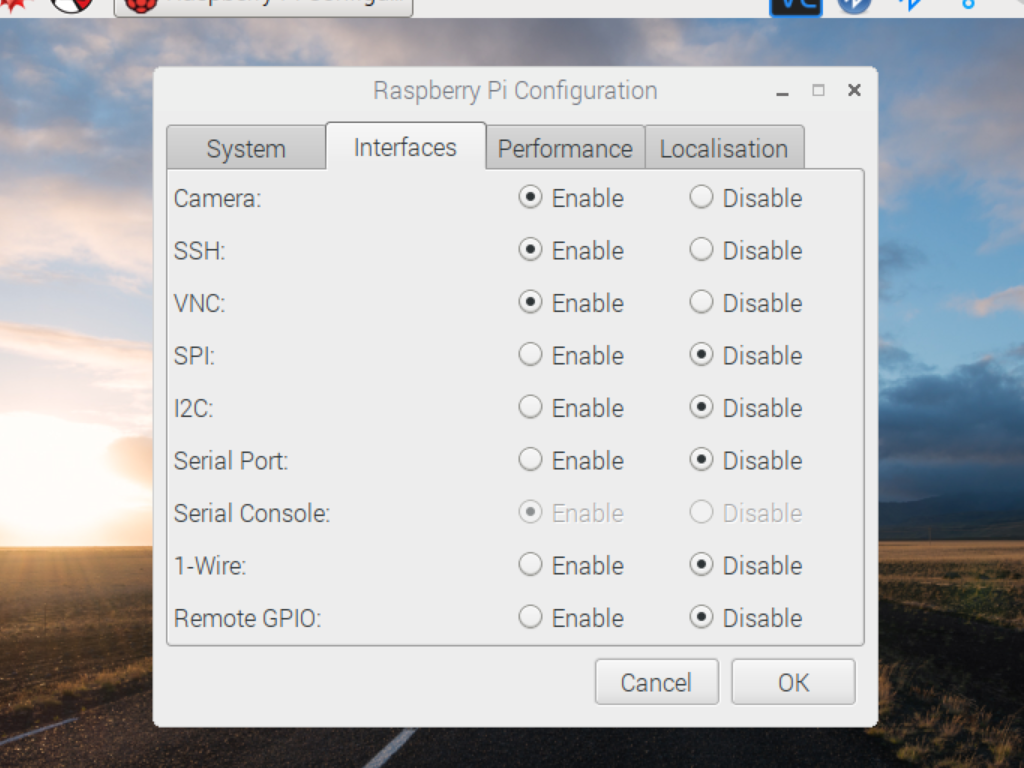Click the "SPI:" label
This screenshot has height=768, width=1024.
click(195, 356)
